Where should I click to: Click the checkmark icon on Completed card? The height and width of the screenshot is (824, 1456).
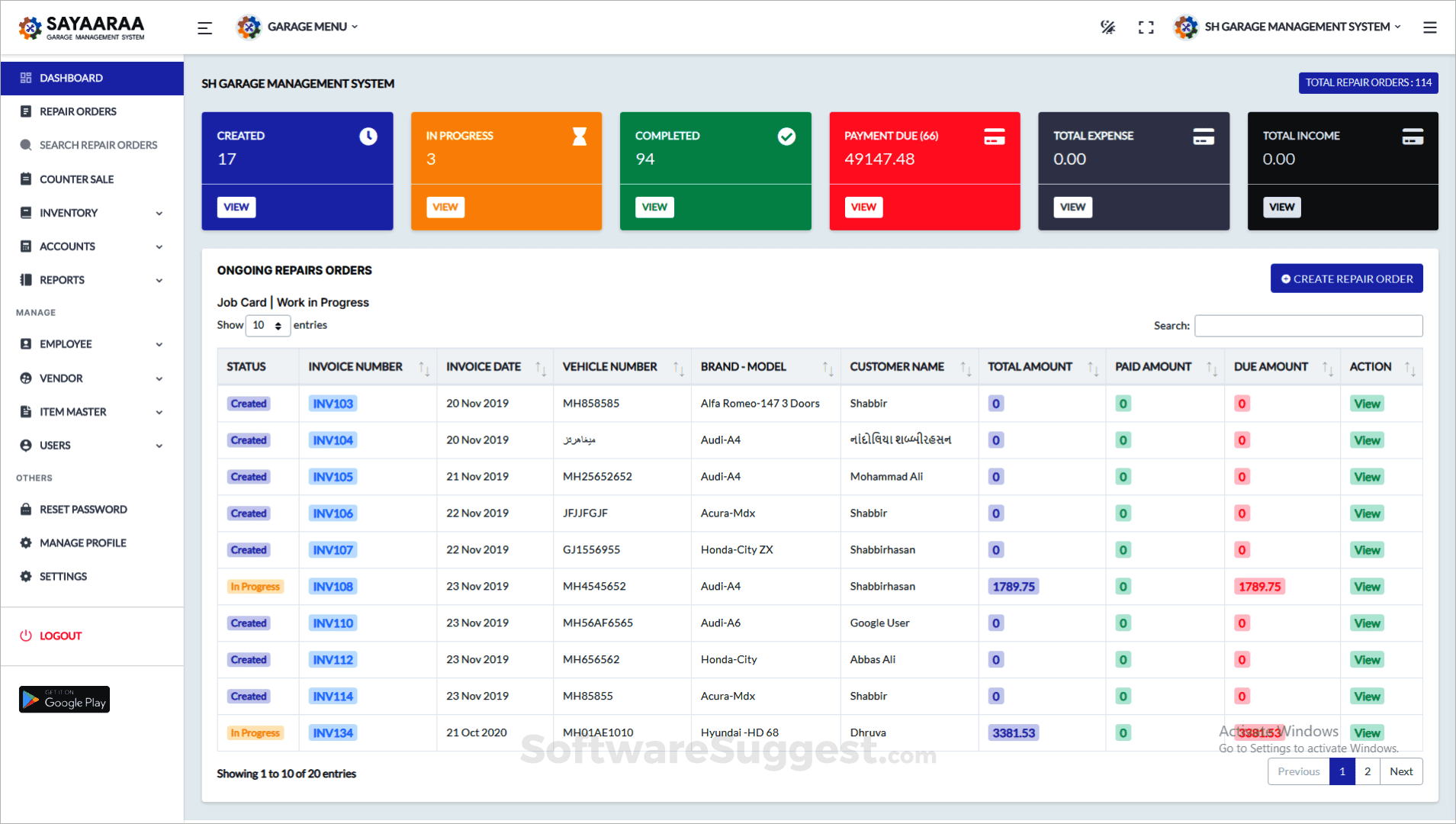pos(786,137)
